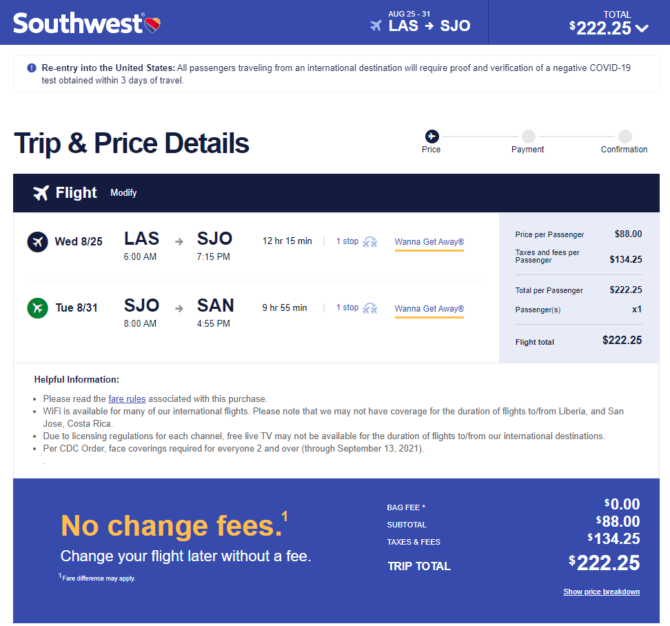Screen dimensions: 670x626
Task: Open Wanna Get Away fare for SJO to SAN
Action: (429, 309)
